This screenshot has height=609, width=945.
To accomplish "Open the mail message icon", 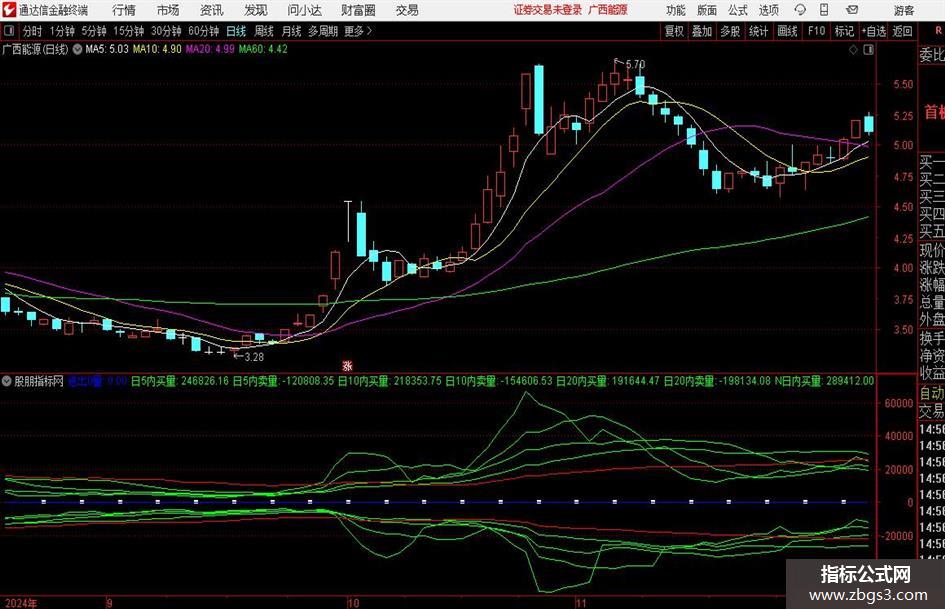I will click(x=852, y=10).
